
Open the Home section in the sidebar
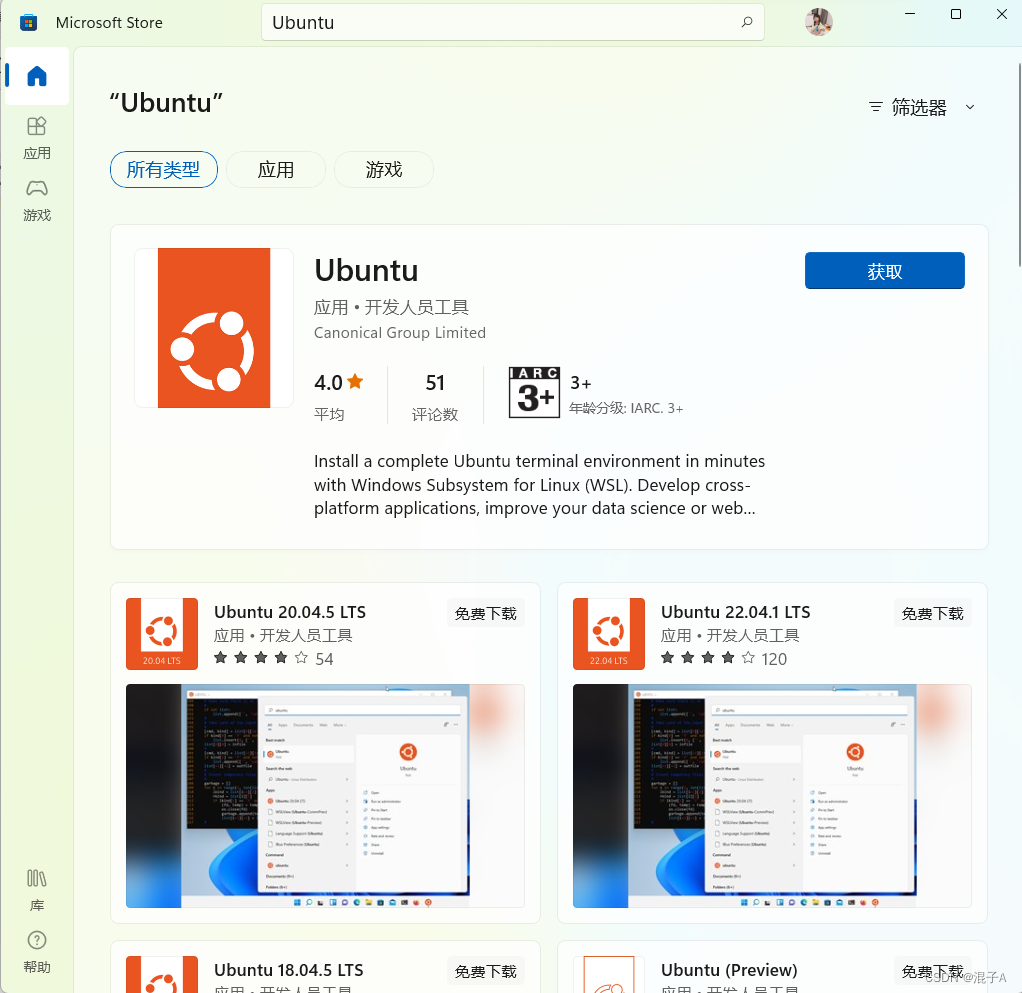pos(36,76)
